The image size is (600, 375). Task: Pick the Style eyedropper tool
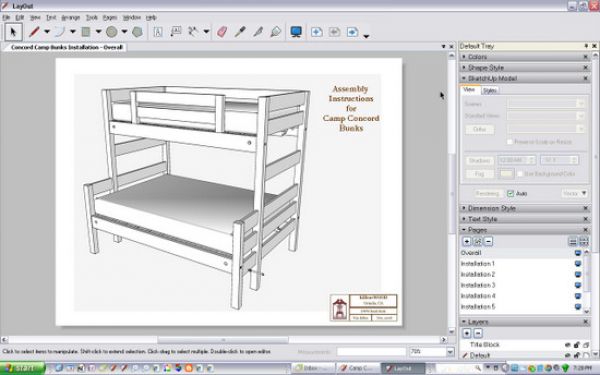pos(240,32)
